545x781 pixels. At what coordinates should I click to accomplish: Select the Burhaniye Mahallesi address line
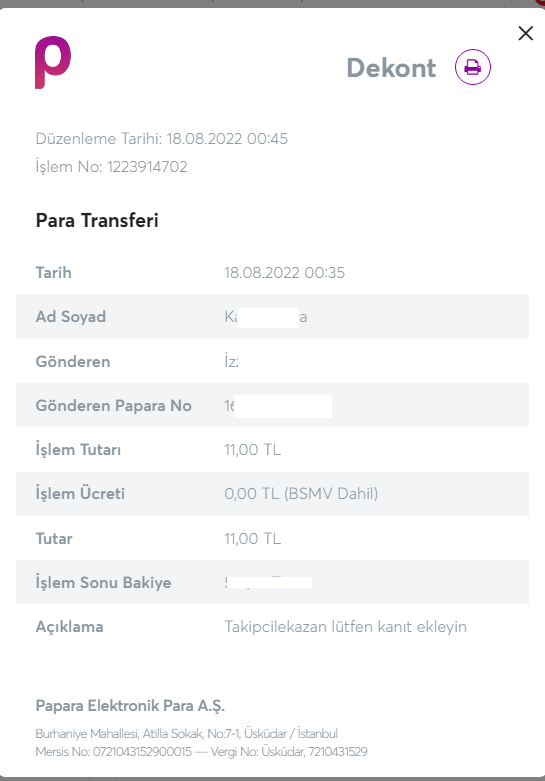tap(186, 734)
